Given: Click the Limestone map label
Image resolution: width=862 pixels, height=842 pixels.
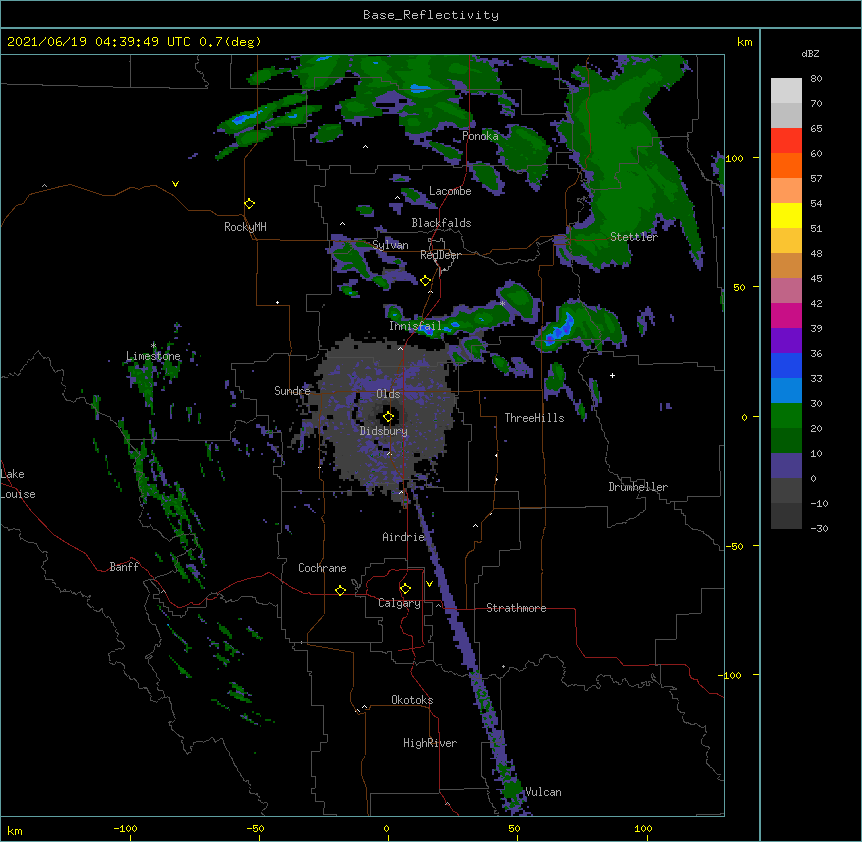Looking at the screenshot, I should click(153, 356).
